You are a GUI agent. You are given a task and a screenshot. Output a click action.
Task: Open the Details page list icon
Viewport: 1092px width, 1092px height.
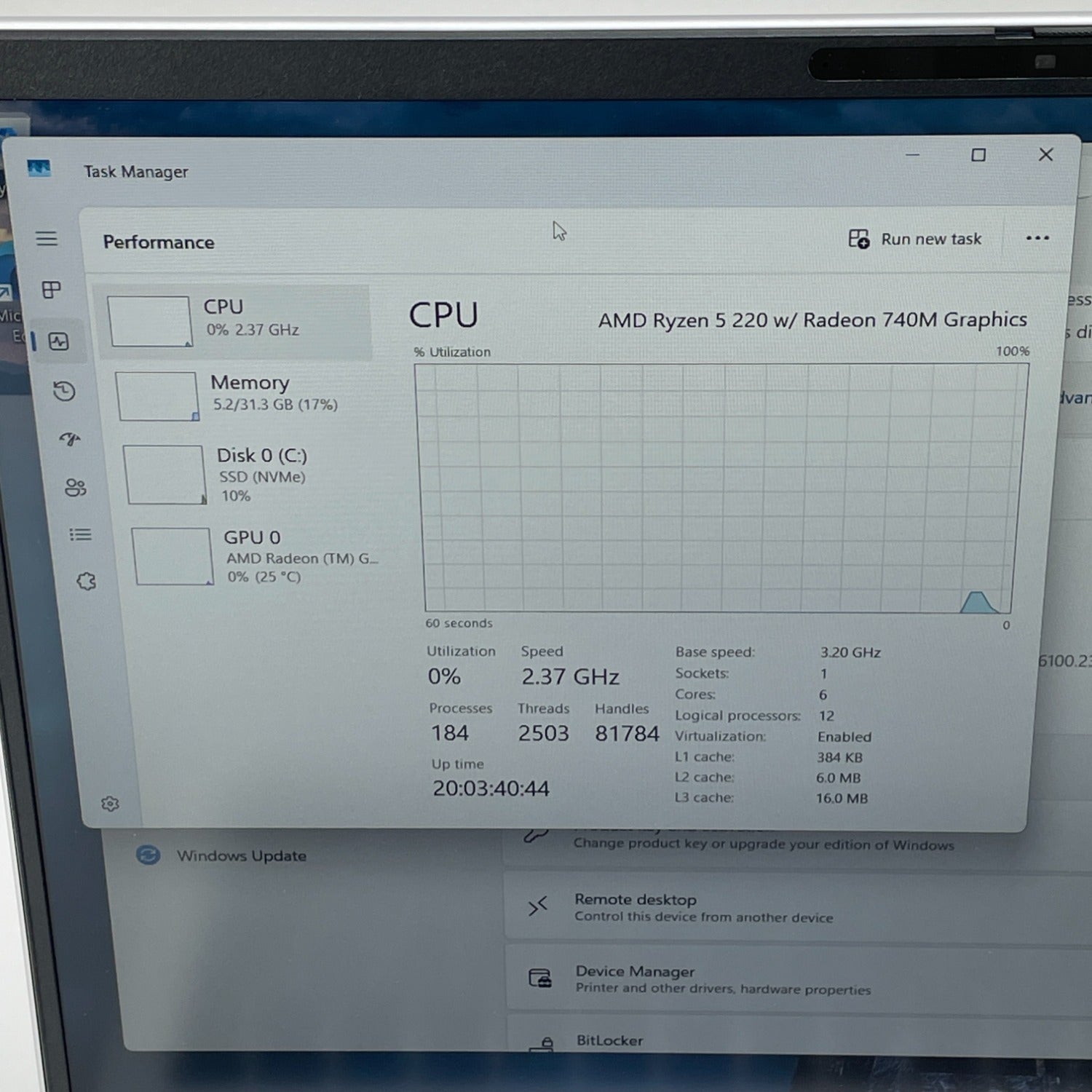point(80,535)
